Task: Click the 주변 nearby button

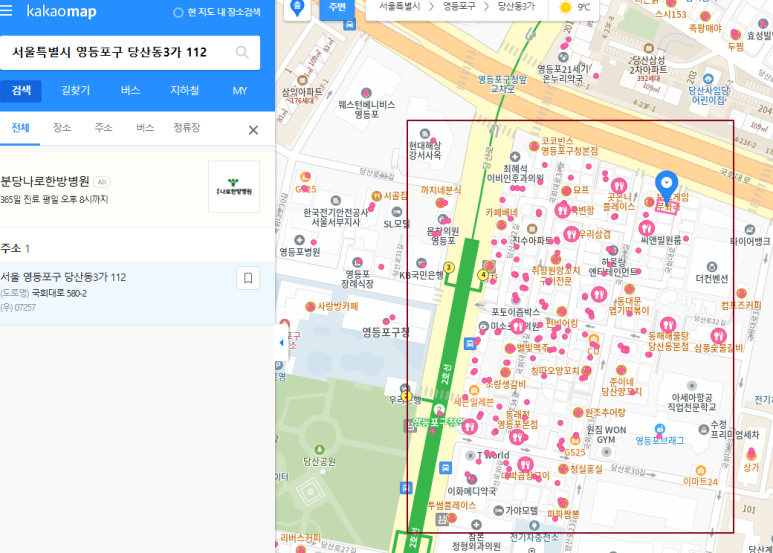Action: point(337,8)
